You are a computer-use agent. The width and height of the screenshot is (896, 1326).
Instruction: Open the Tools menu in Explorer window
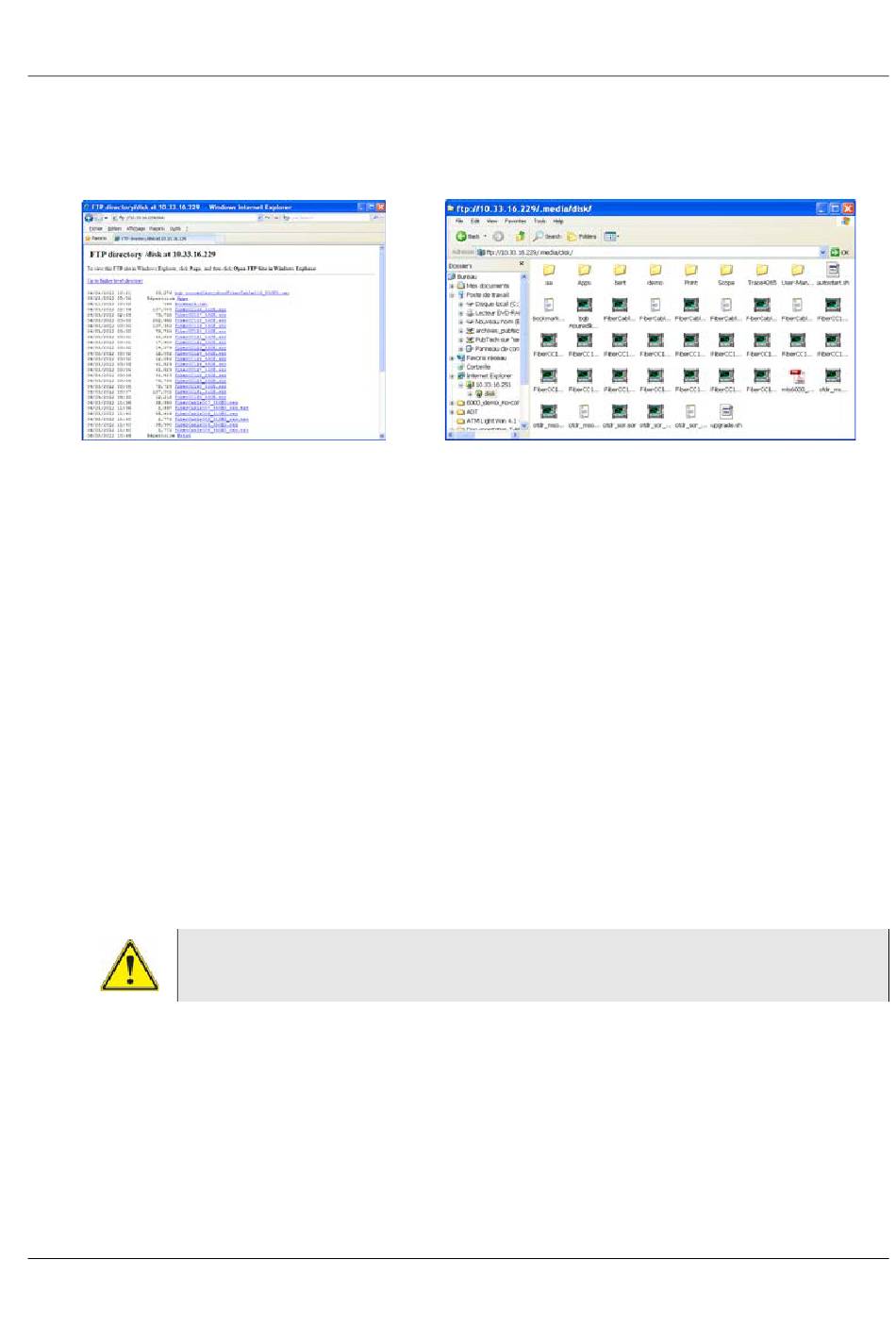point(539,221)
